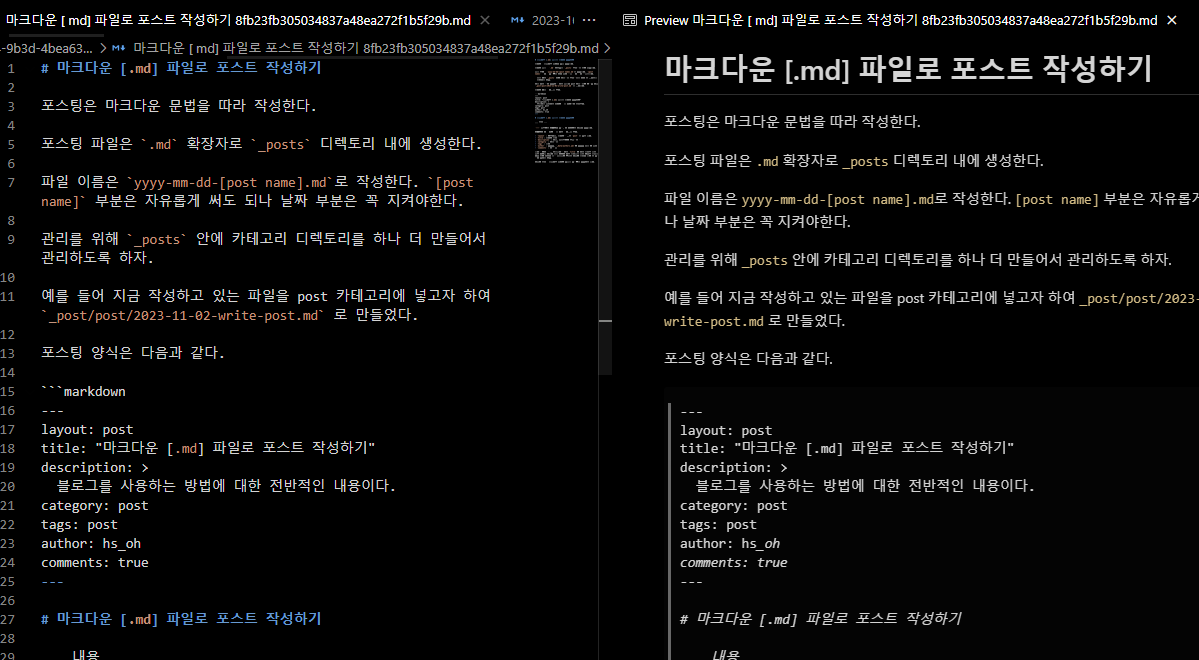Select the Preview 마크다운 tab
Image resolution: width=1199 pixels, height=660 pixels.
(x=890, y=21)
